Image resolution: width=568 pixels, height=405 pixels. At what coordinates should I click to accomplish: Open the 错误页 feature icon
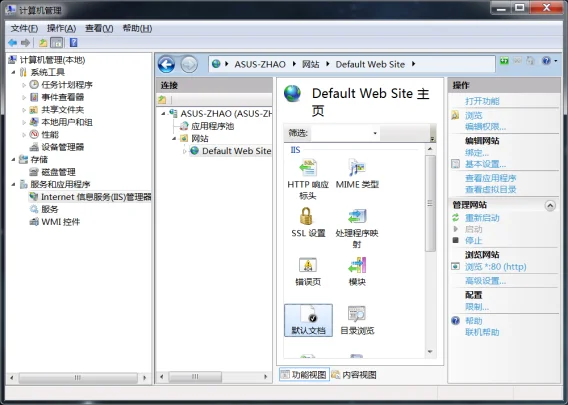308,271
